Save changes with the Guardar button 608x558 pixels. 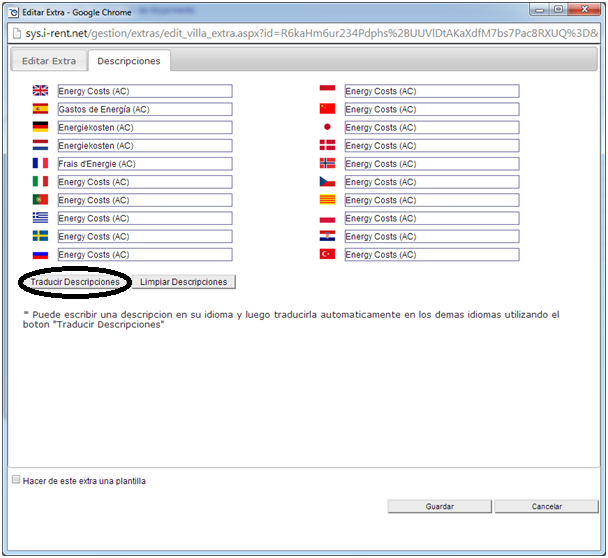pyautogui.click(x=439, y=507)
